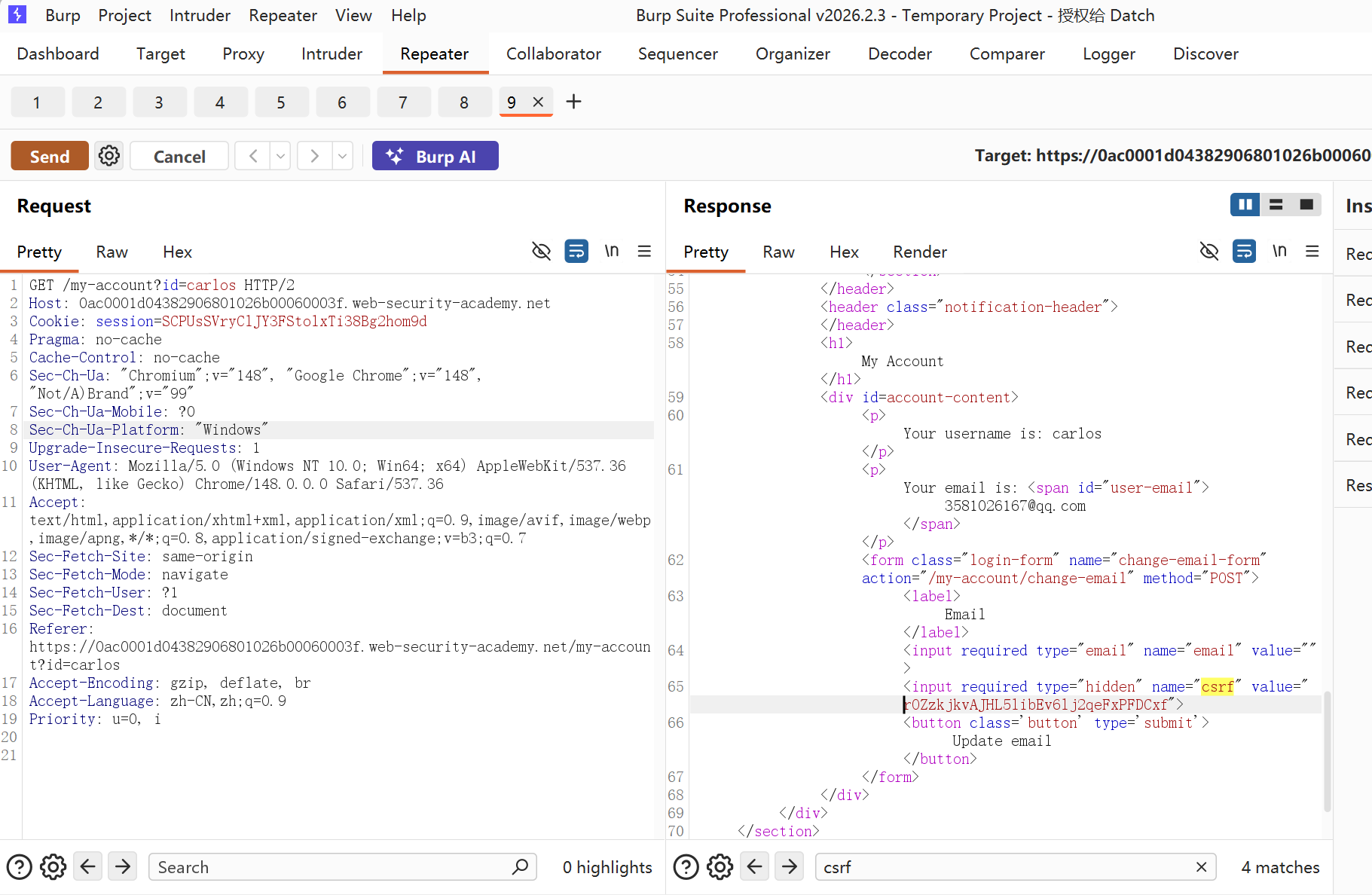
Task: Show Response in Raw view
Action: click(778, 252)
